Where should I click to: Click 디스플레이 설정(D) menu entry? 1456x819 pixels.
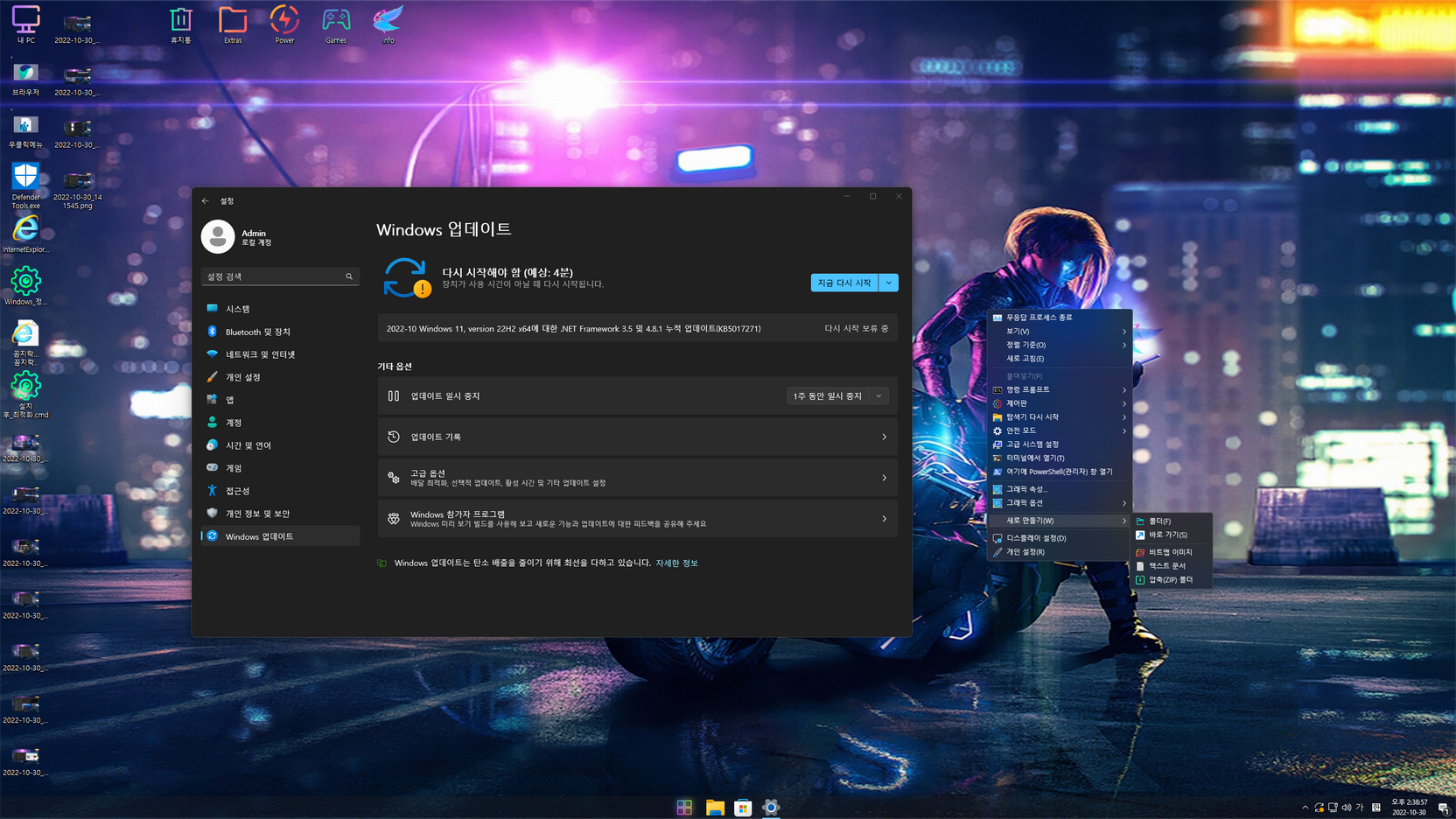pyautogui.click(x=1060, y=538)
